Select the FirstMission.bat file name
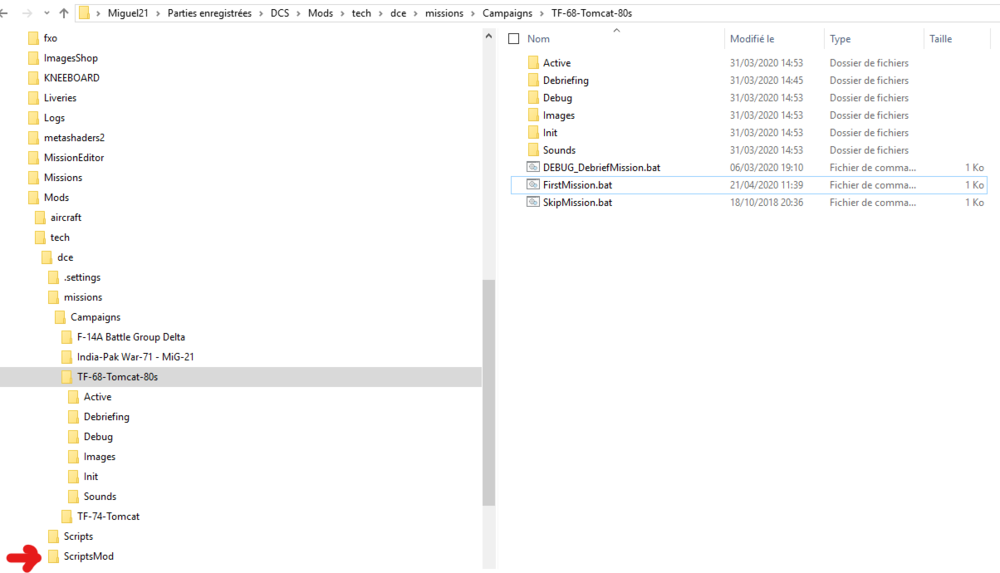Image resolution: width=1000 pixels, height=573 pixels. click(x=577, y=185)
